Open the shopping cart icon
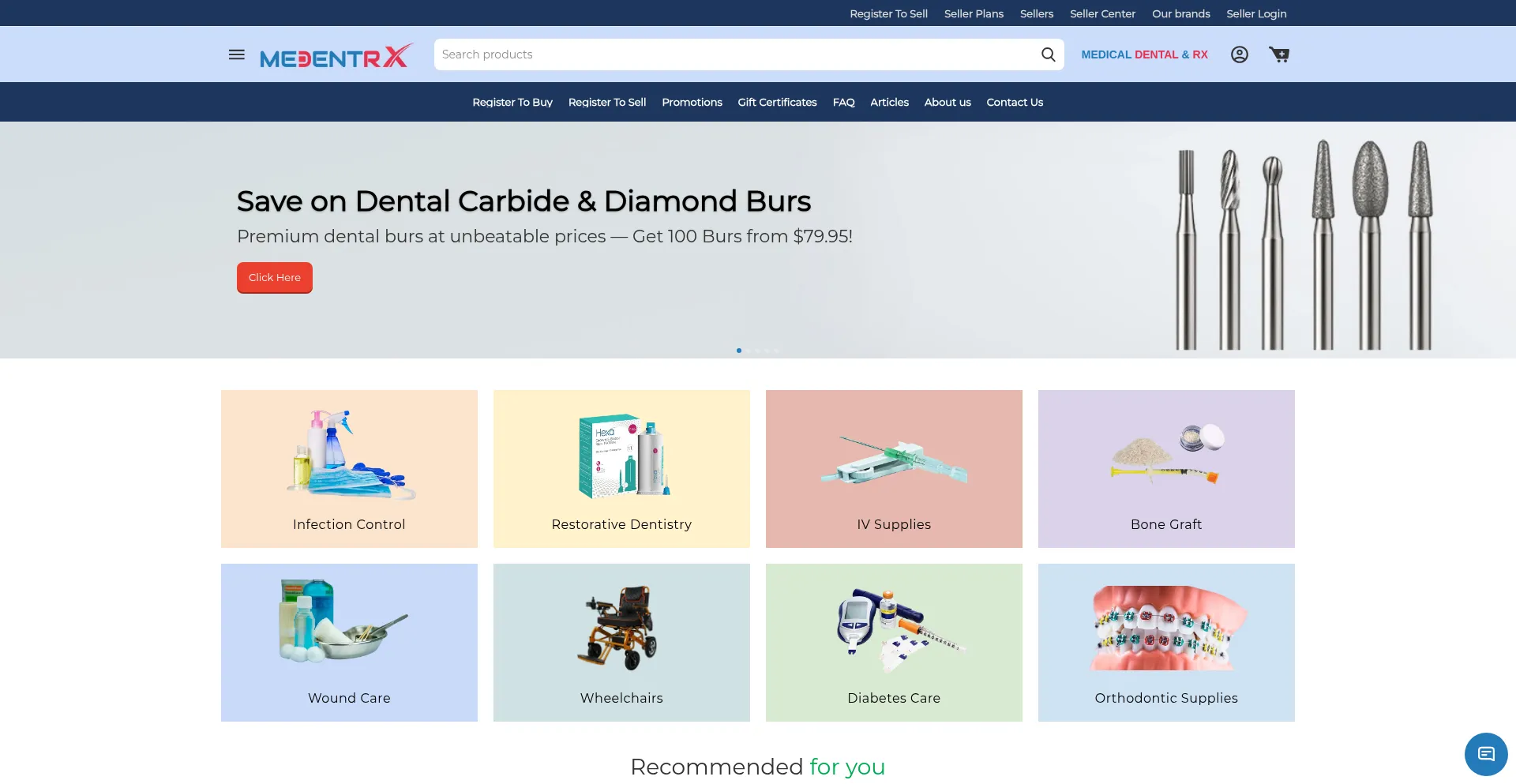The image size is (1516, 784). 1279,54
